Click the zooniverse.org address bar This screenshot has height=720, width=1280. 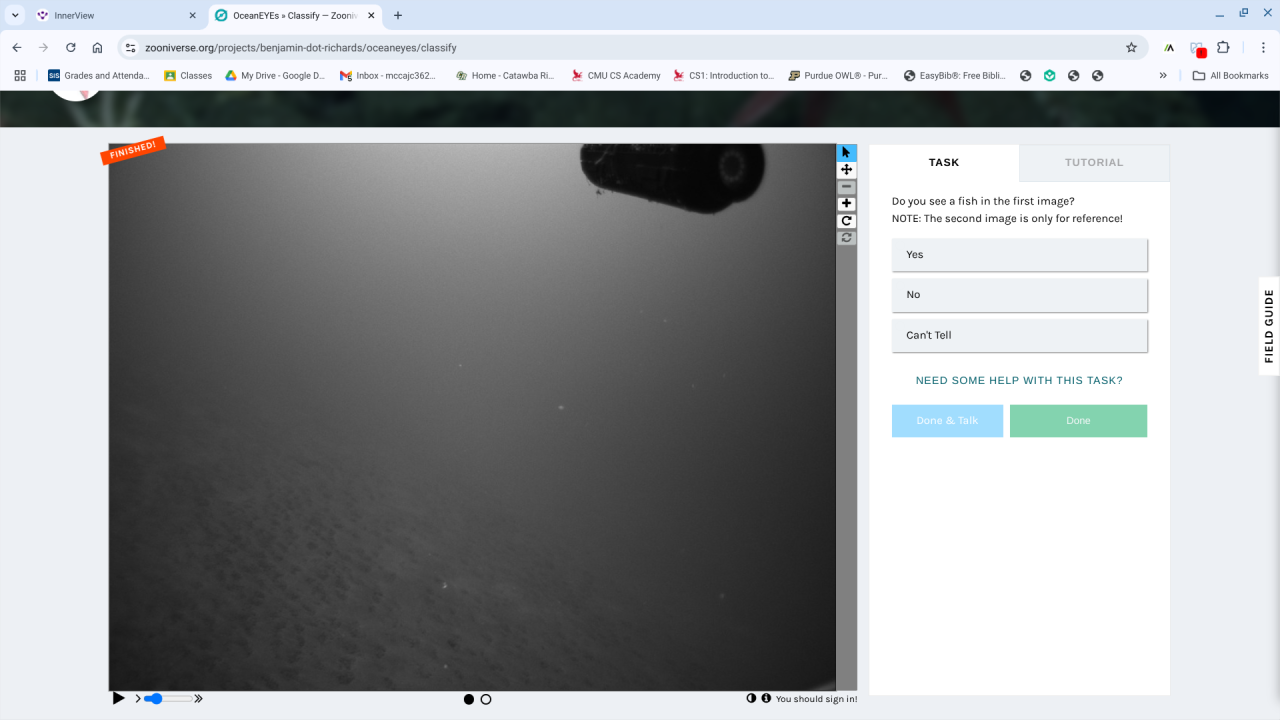630,47
